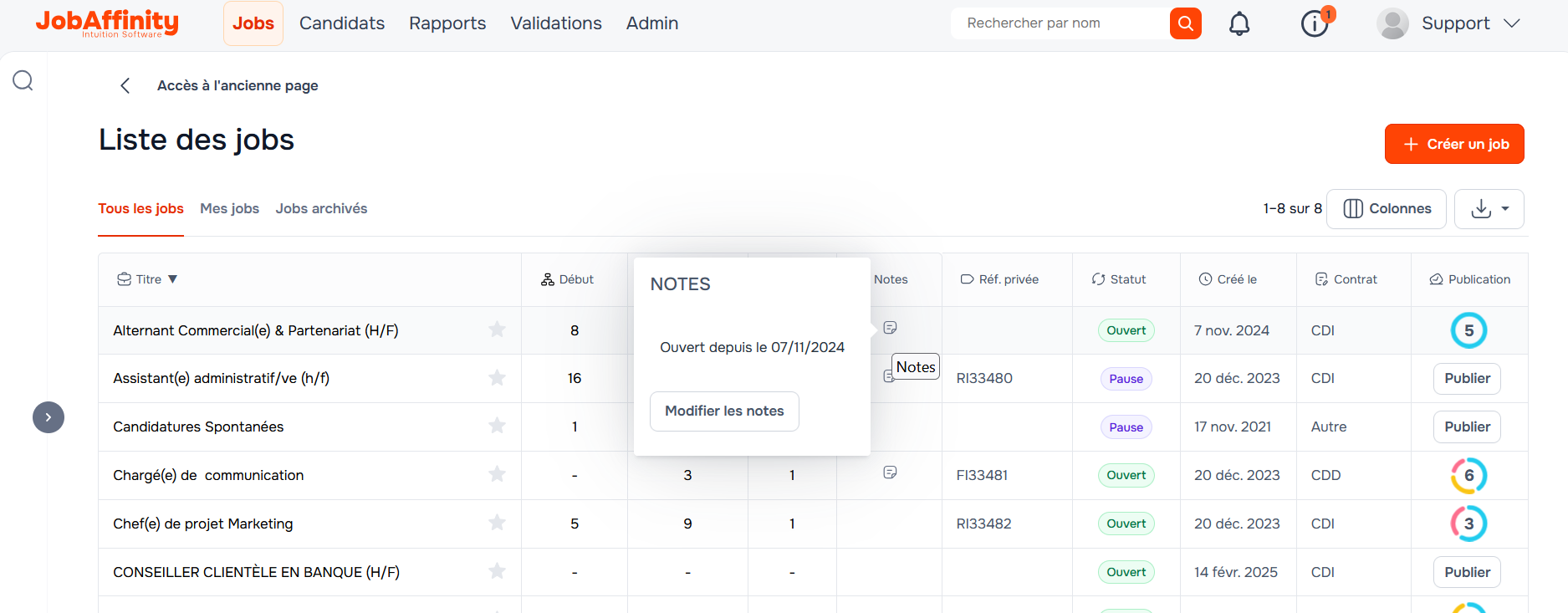Sort by Contrat column header
Image resolution: width=1568 pixels, height=613 pixels.
1346,279
